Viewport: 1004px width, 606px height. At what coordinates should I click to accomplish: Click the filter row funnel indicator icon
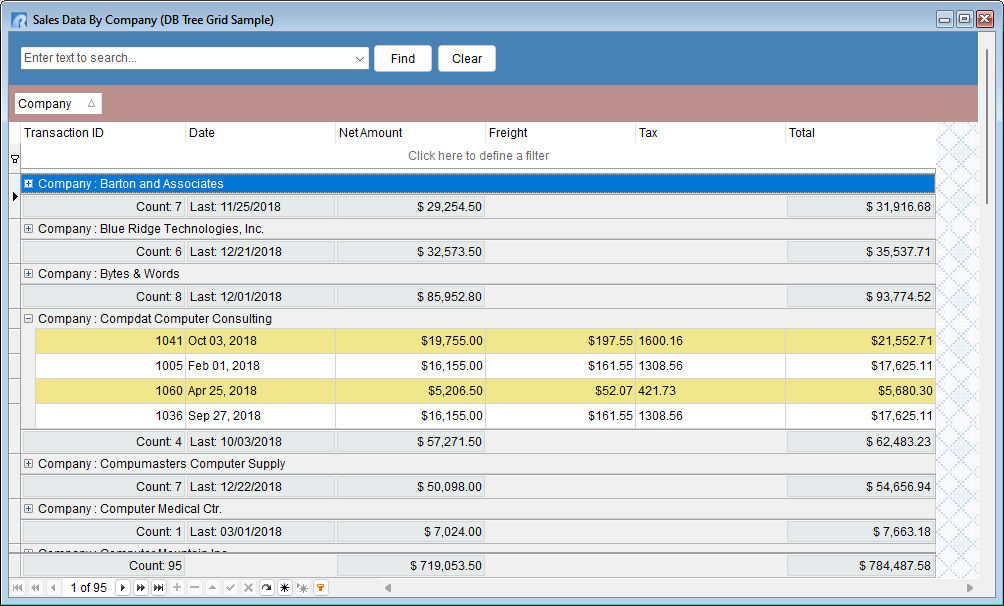coord(15,159)
